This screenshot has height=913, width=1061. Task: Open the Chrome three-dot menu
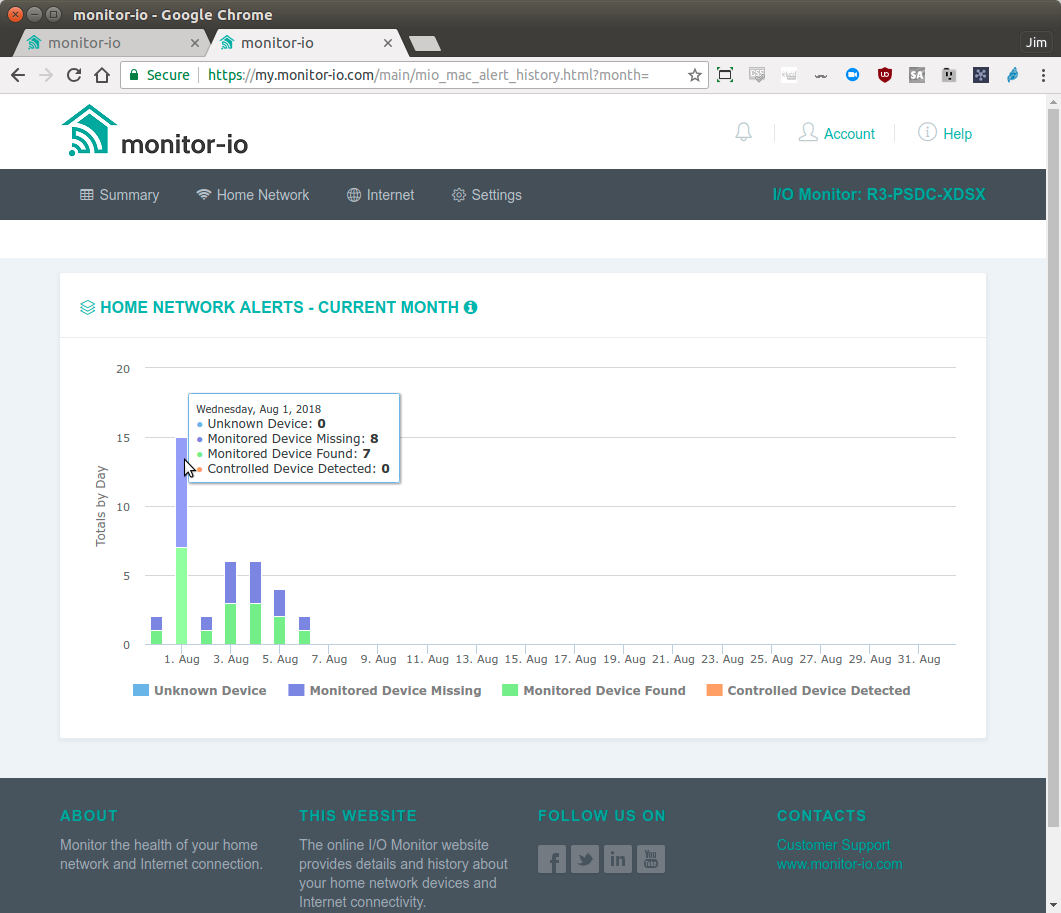(1043, 74)
